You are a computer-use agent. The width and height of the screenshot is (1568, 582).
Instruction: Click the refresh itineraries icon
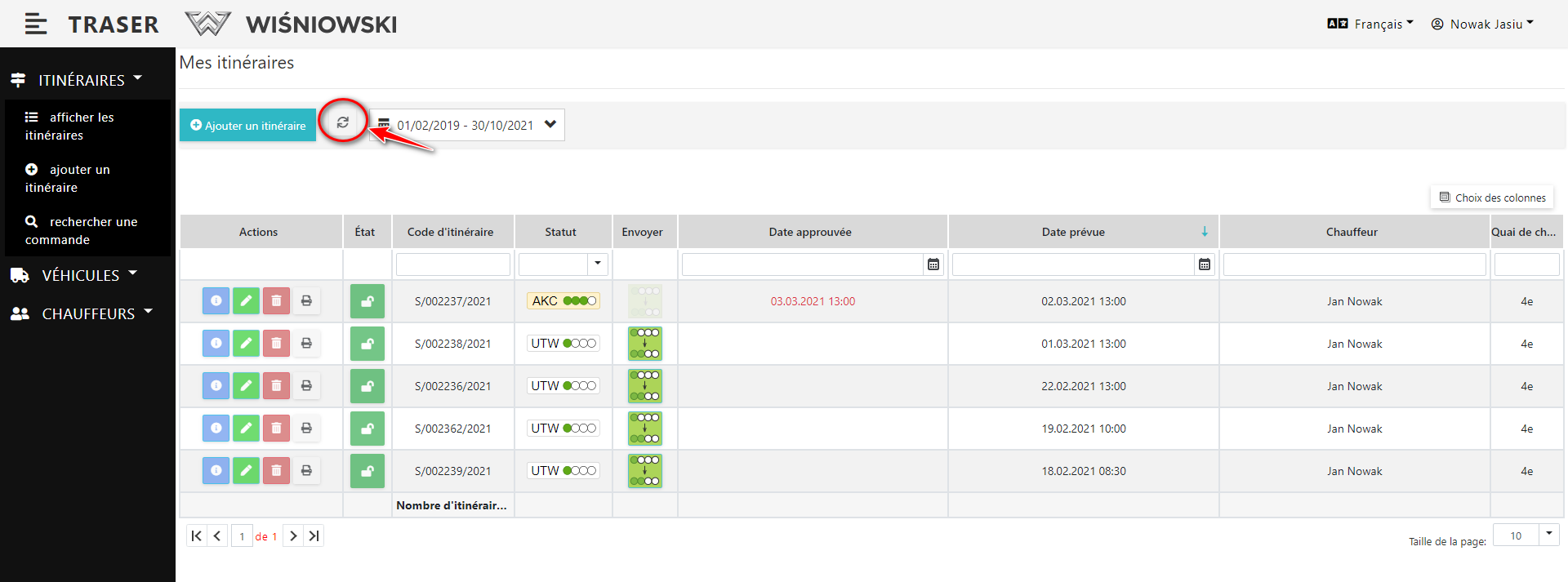343,122
